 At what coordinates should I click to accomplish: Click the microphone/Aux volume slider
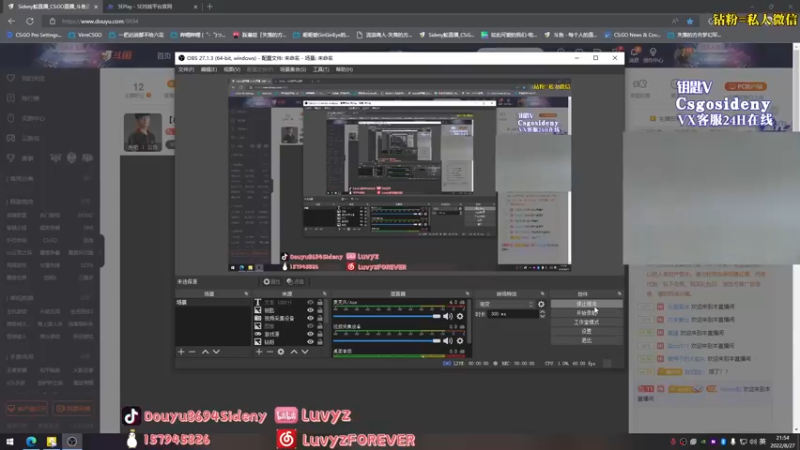[387, 316]
